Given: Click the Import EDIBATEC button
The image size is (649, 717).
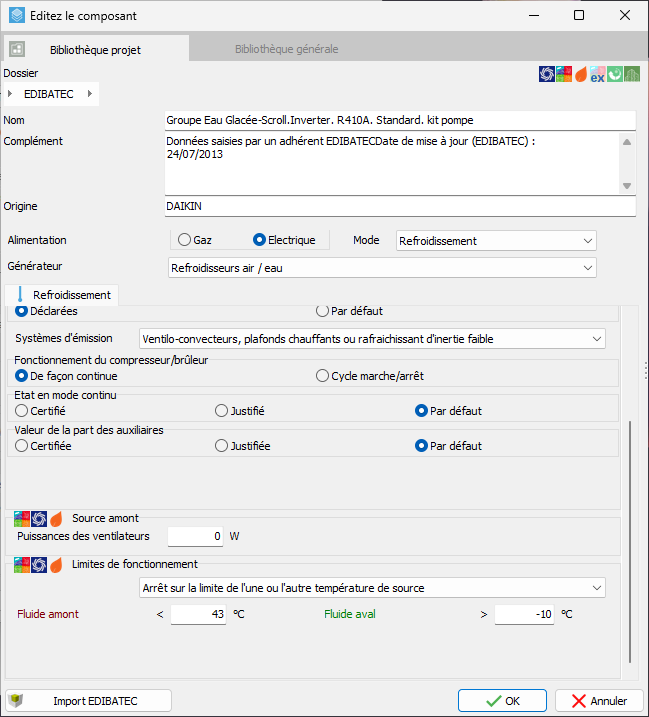Looking at the screenshot, I should pos(88,701).
